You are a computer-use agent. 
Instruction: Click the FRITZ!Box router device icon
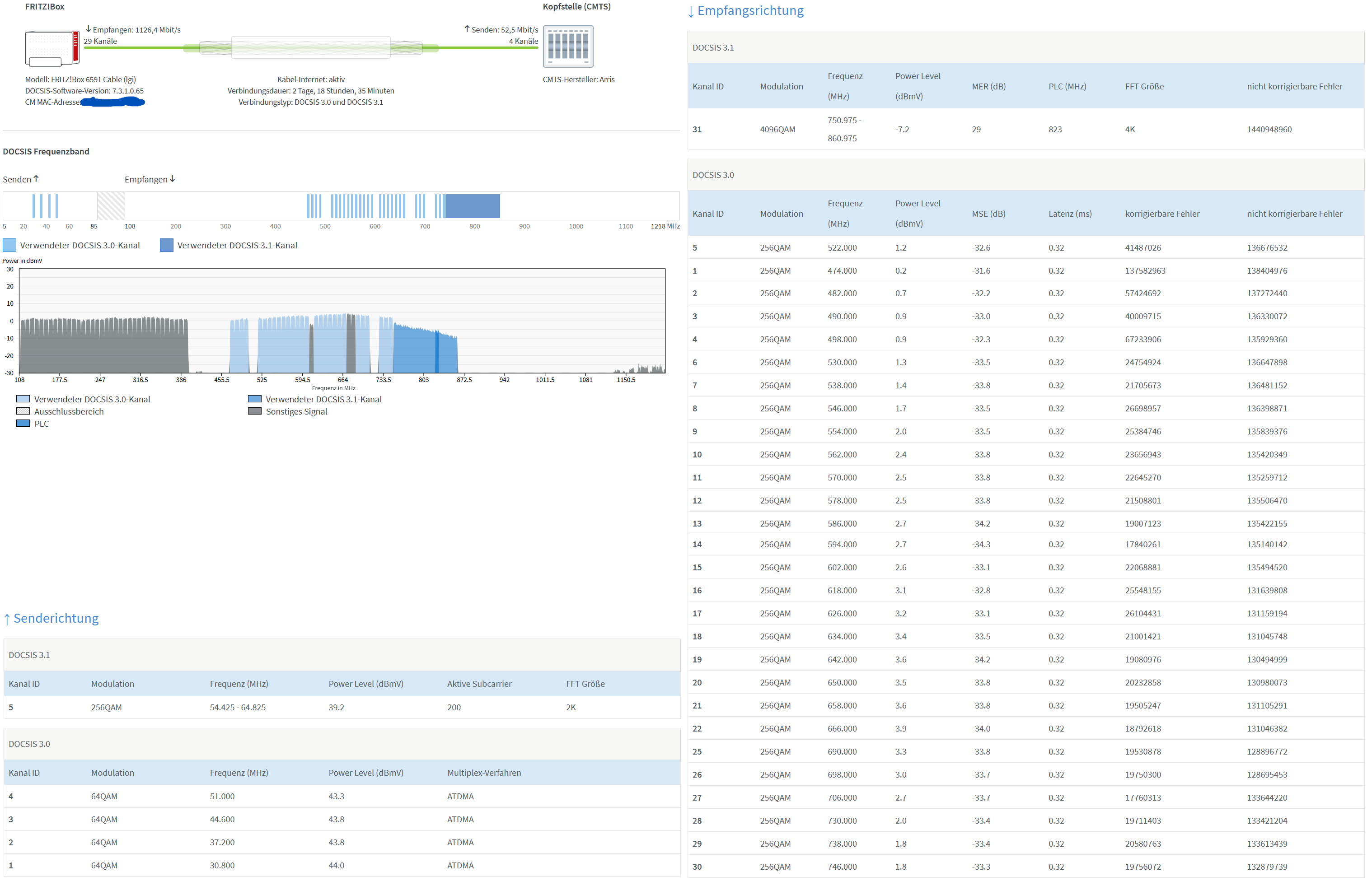tap(52, 48)
